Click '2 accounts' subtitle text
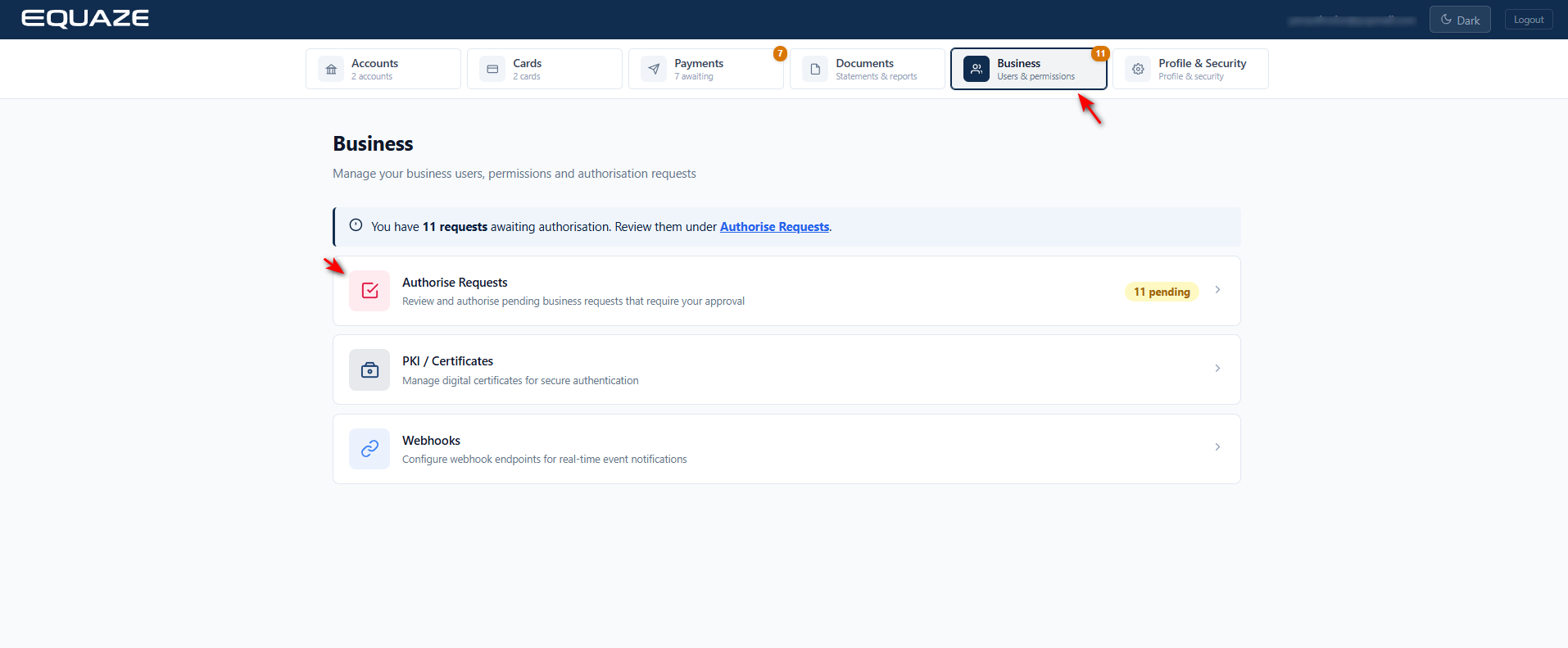 [372, 77]
